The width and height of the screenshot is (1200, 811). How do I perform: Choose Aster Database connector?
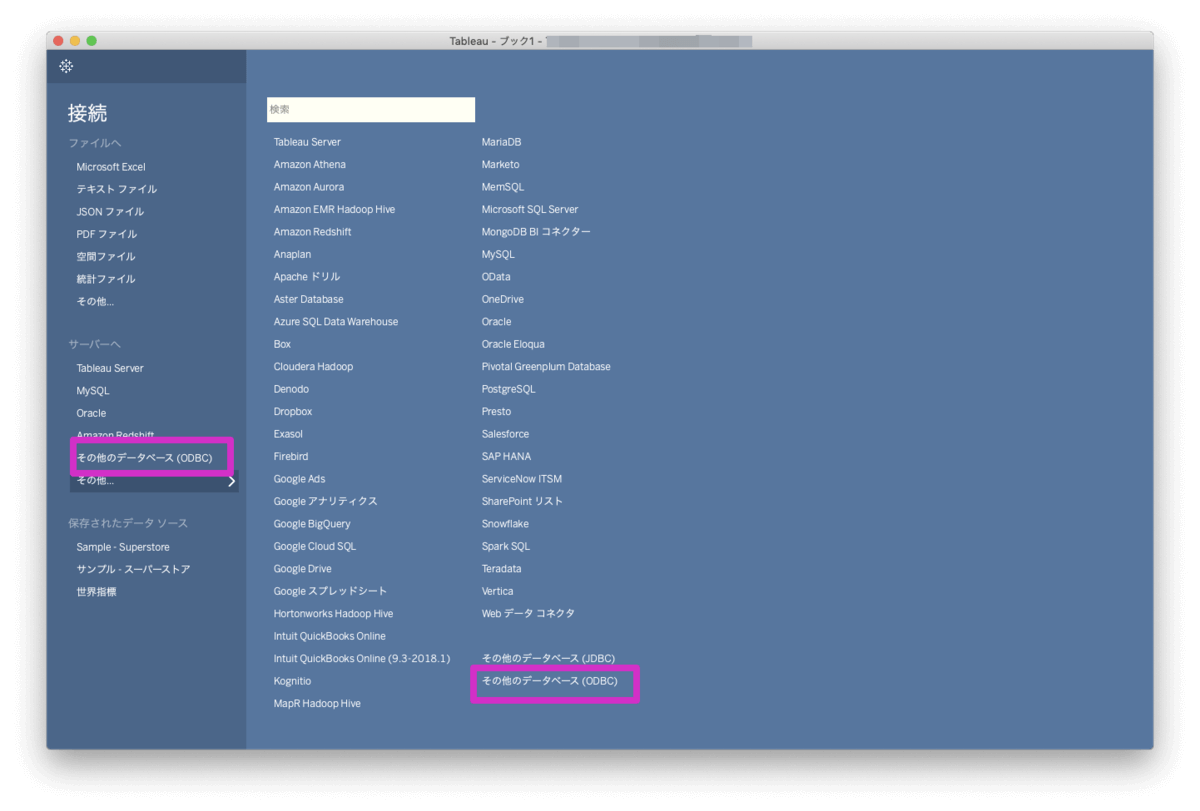[x=308, y=299]
